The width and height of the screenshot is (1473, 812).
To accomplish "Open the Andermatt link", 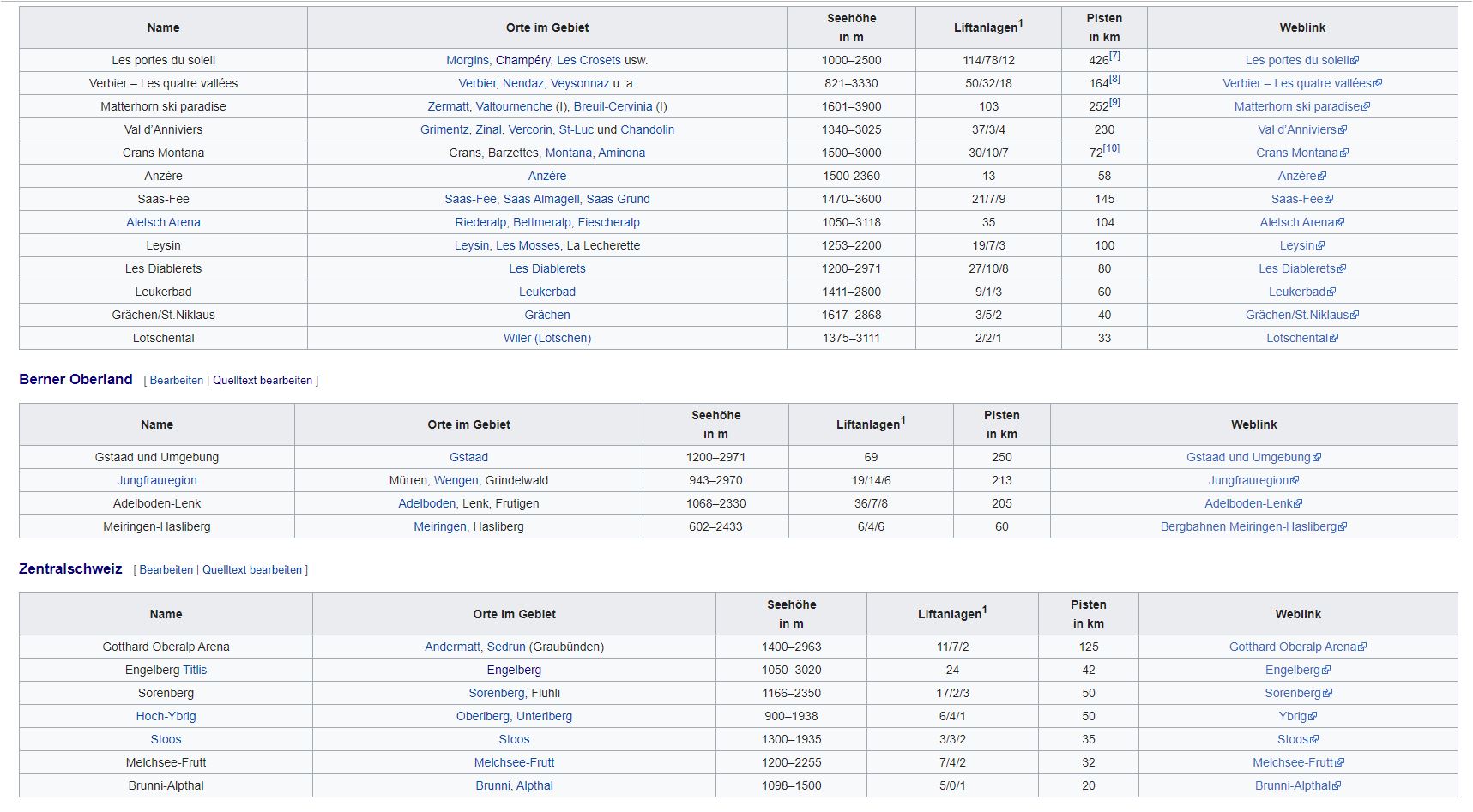I will (453, 647).
